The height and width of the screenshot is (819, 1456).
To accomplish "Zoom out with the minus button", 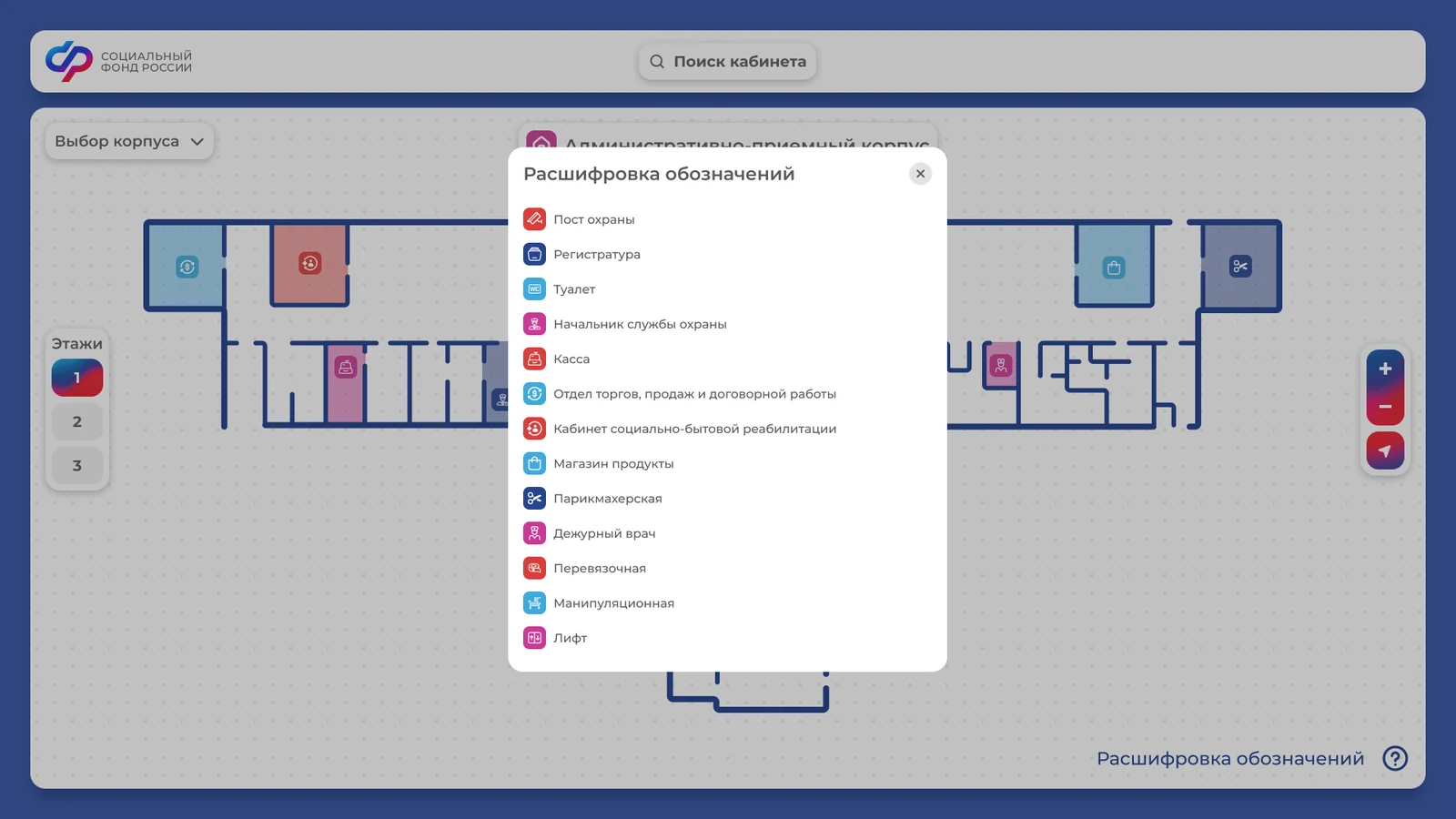I will coord(1385,407).
